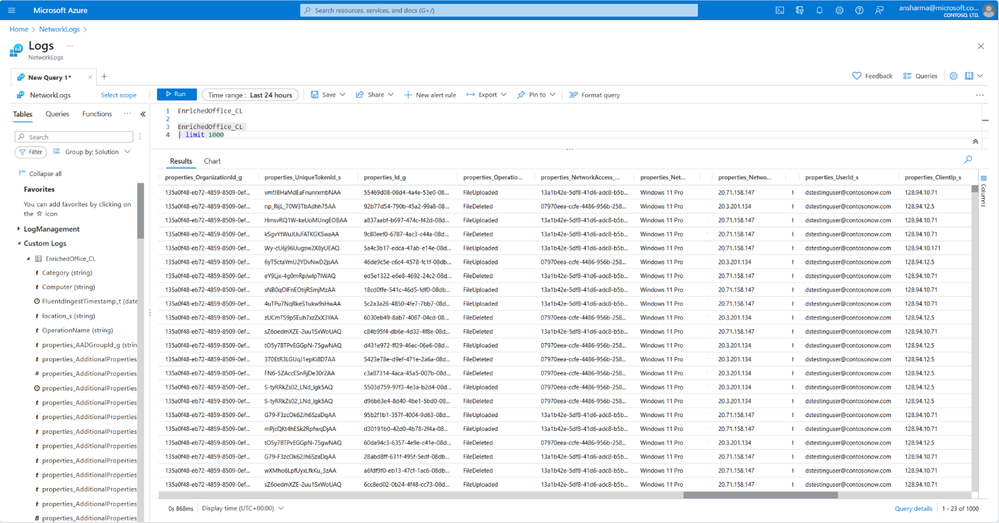This screenshot has height=523, width=999.
Task: Expand the LogManagement group
Action: tap(18, 229)
